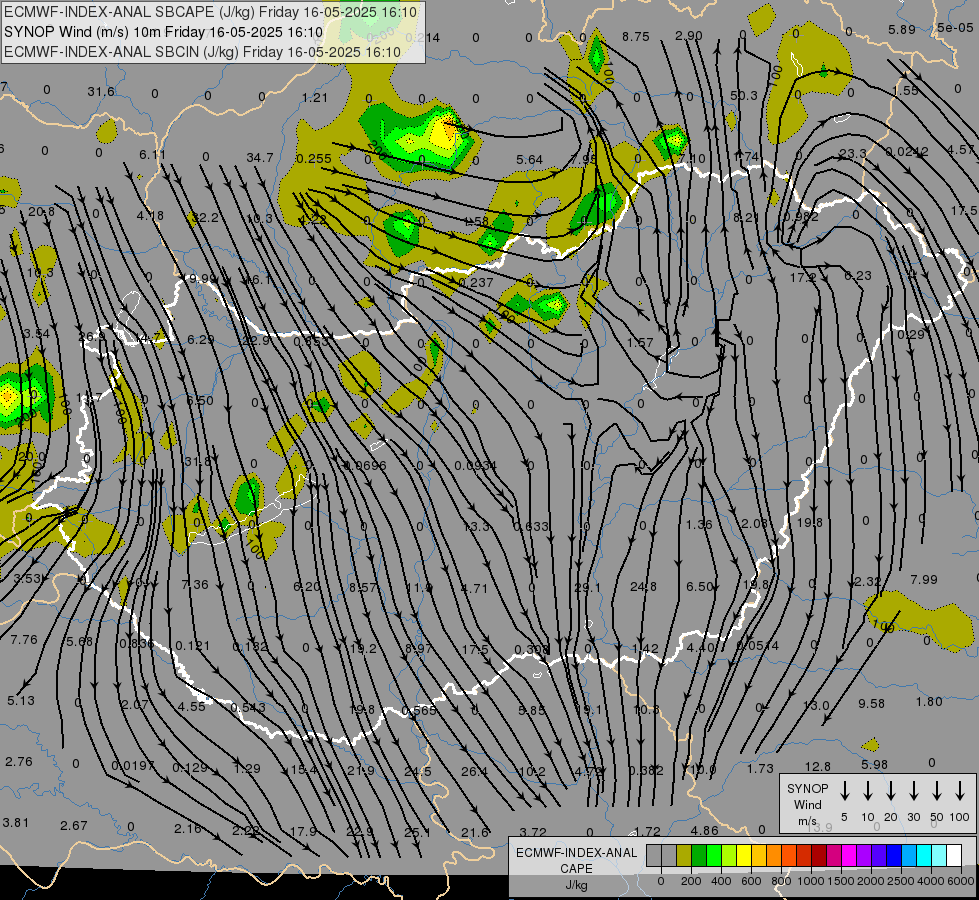The image size is (979, 900).
Task: Click the map value 7.99
Action: (x=924, y=580)
